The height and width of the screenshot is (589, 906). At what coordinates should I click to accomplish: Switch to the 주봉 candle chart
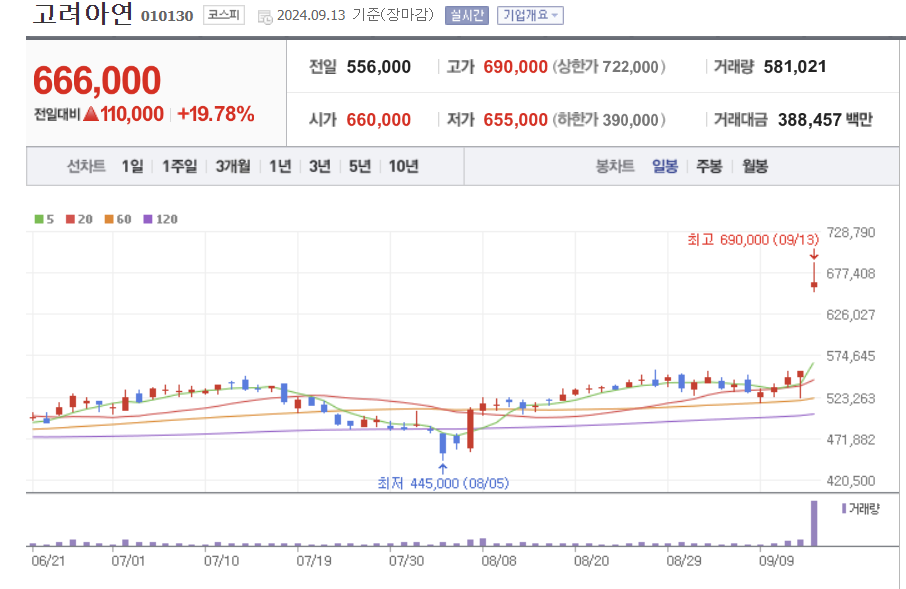710,166
